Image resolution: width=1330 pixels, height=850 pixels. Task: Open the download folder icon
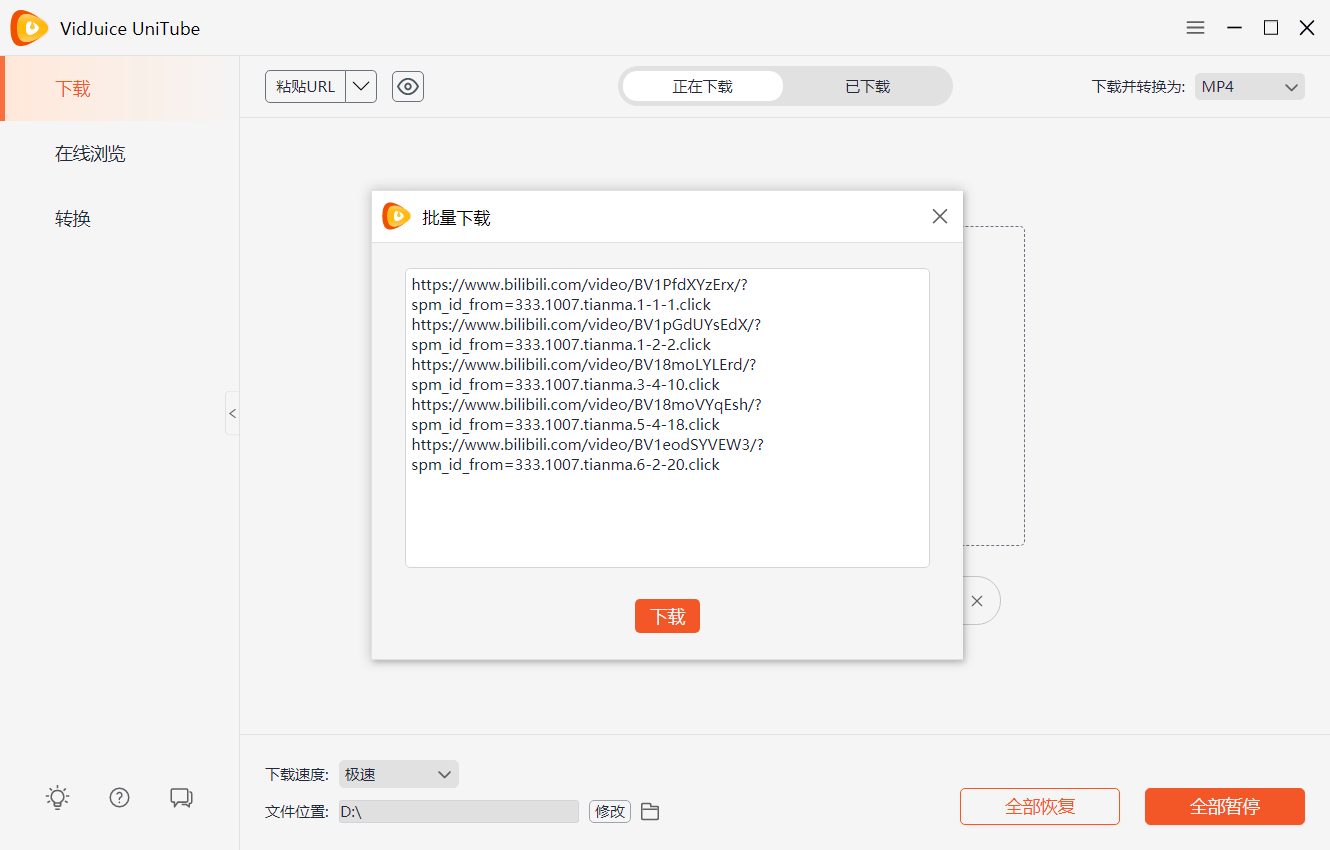pyautogui.click(x=650, y=812)
